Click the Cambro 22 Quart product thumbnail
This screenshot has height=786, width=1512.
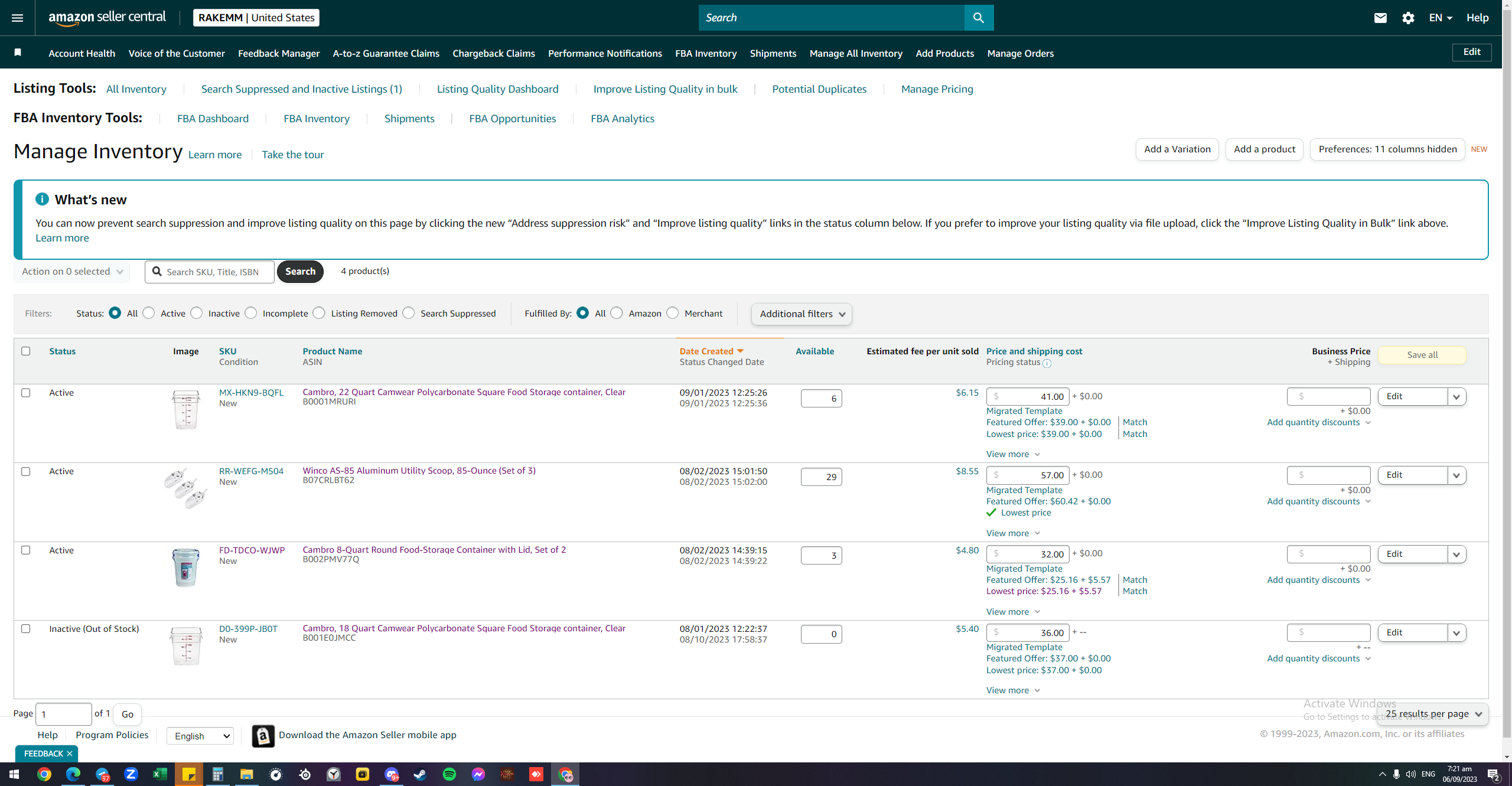(x=186, y=409)
